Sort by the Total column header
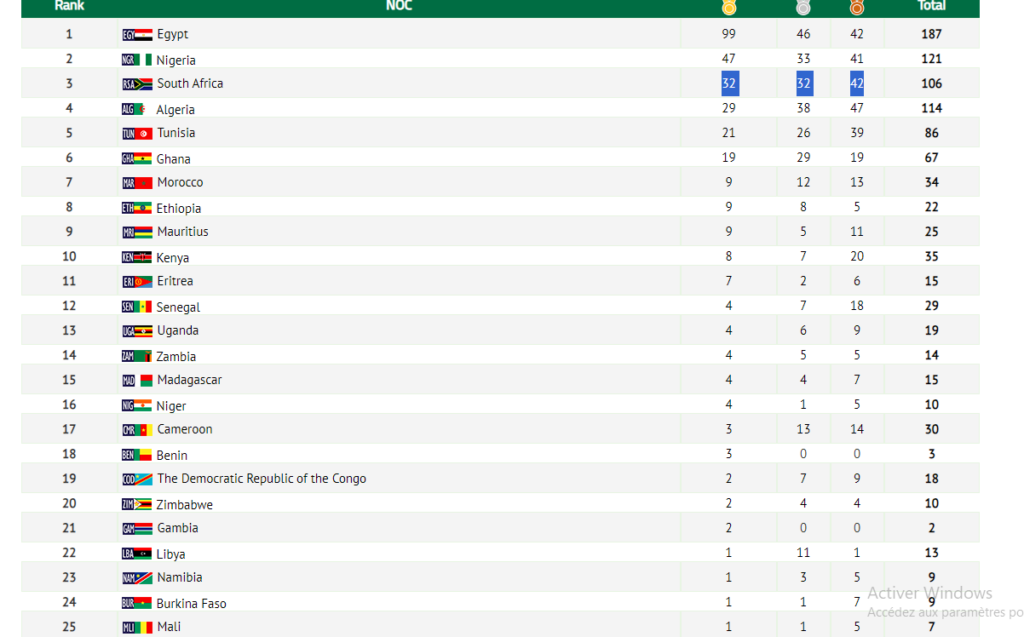Image resolution: width=1024 pixels, height=637 pixels. [x=931, y=6]
